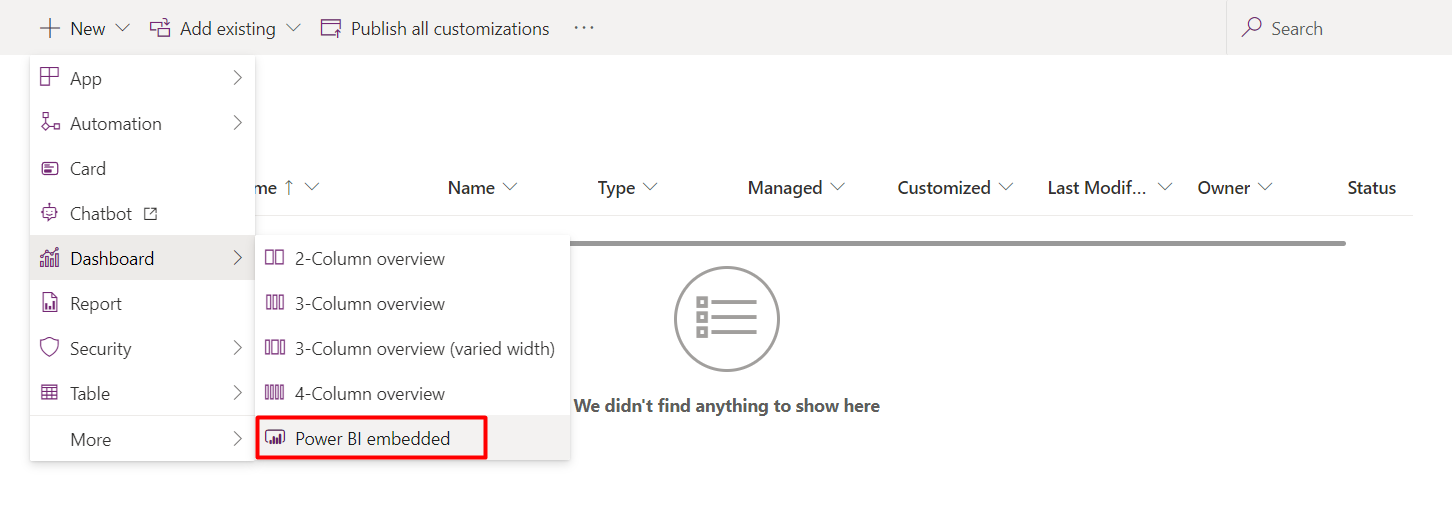This screenshot has width=1452, height=513.
Task: Expand the Automation submenu arrow
Action: [237, 123]
